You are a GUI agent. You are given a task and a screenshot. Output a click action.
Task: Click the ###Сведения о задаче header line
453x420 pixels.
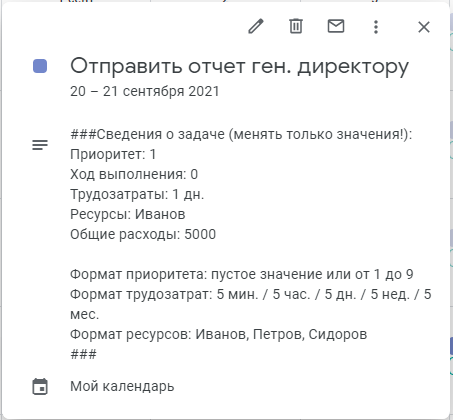pyautogui.click(x=241, y=134)
